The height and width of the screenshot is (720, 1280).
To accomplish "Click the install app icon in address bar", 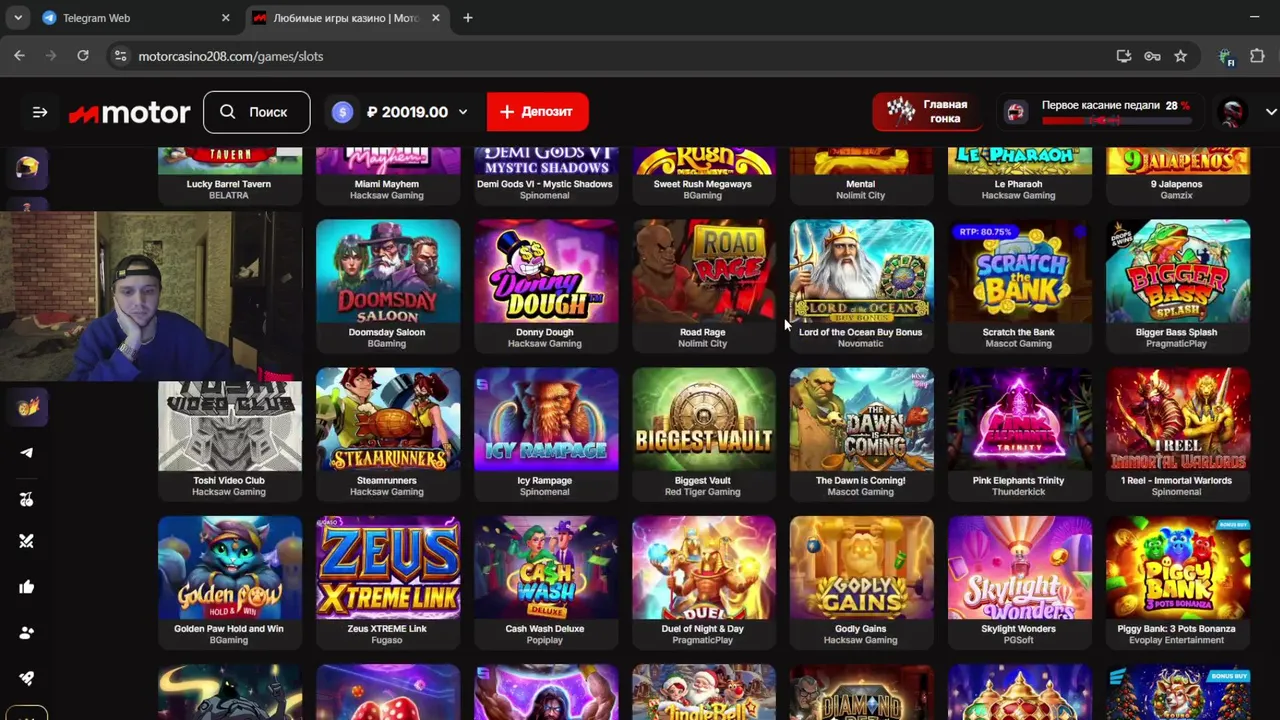I will (1123, 56).
